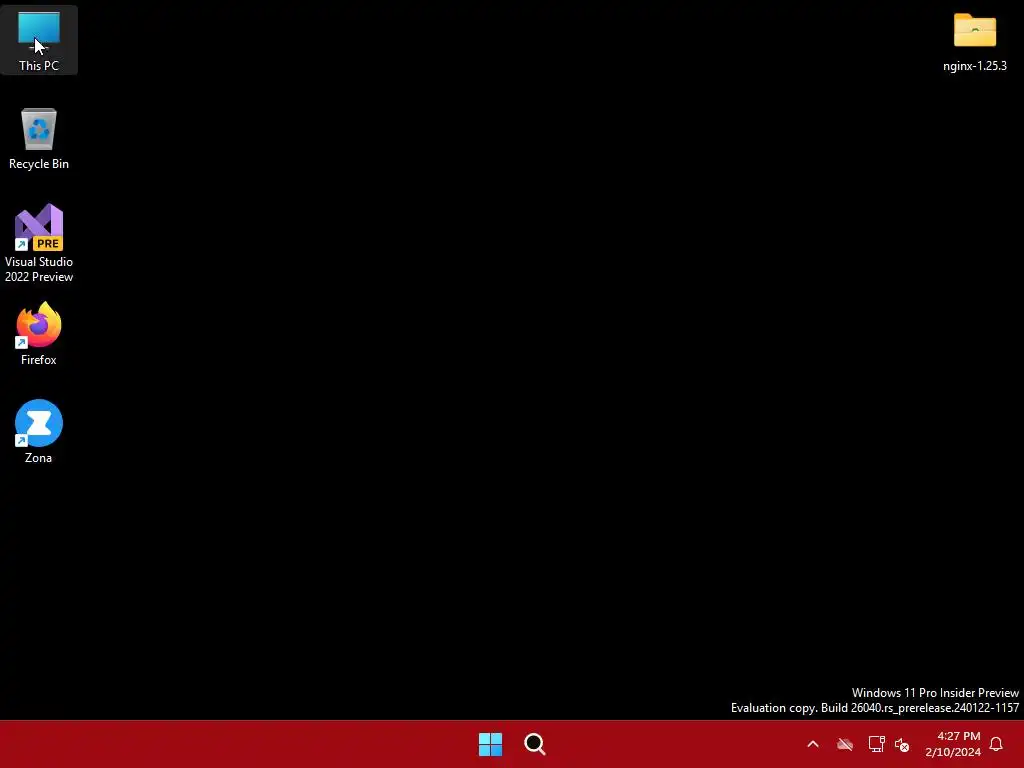The image size is (1024, 768).
Task: Select the This PC desktop icon
Action: pyautogui.click(x=39, y=40)
